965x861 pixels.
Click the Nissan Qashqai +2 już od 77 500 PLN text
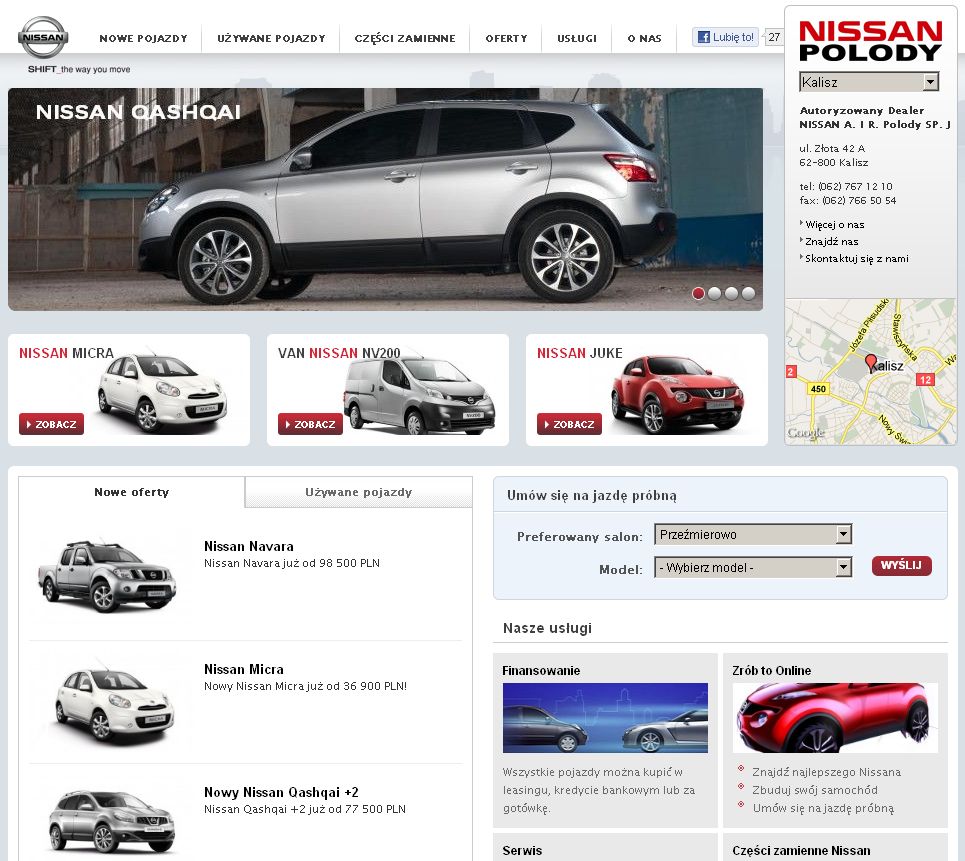click(305, 809)
